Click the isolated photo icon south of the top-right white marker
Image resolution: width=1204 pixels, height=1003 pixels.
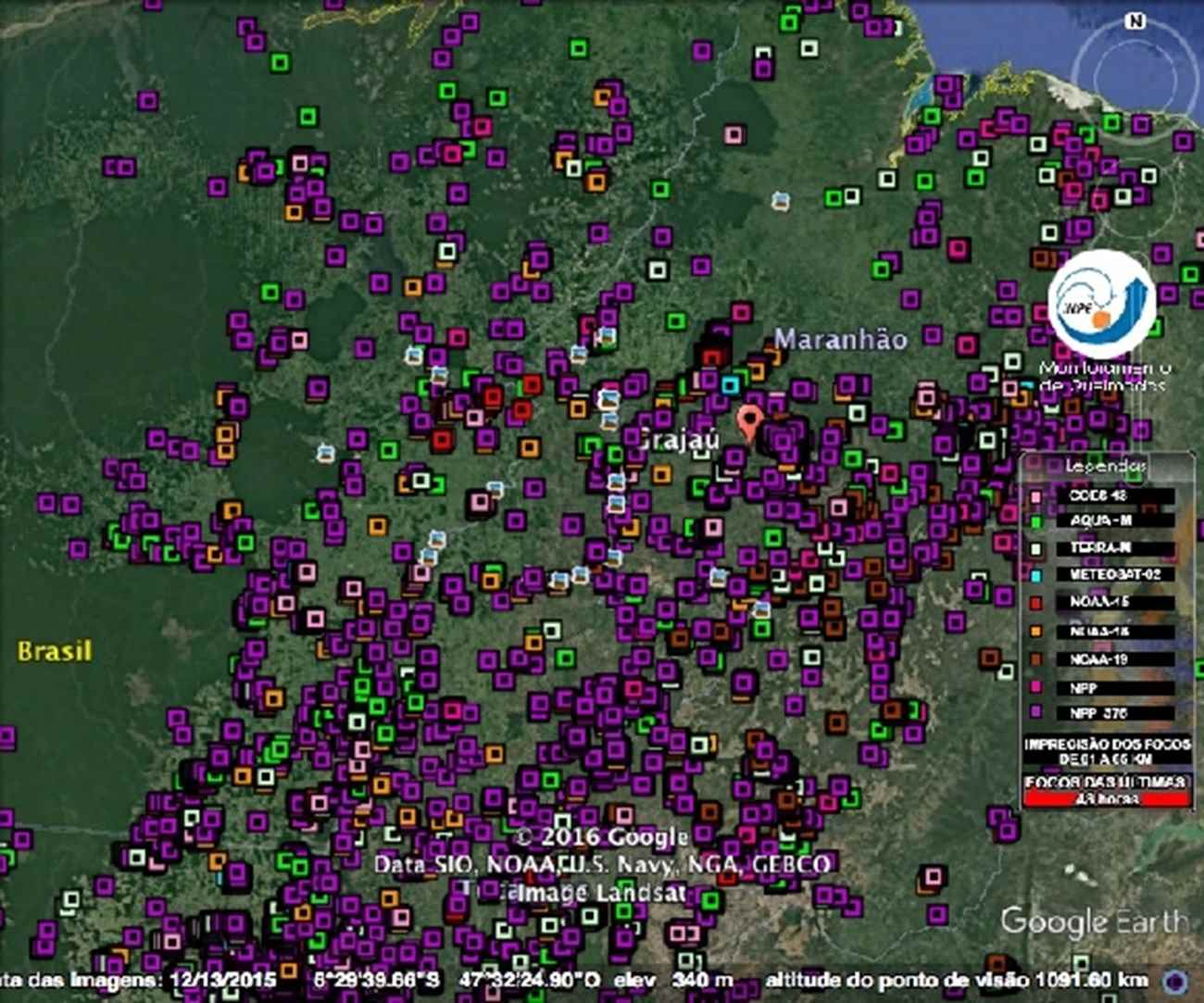782,201
